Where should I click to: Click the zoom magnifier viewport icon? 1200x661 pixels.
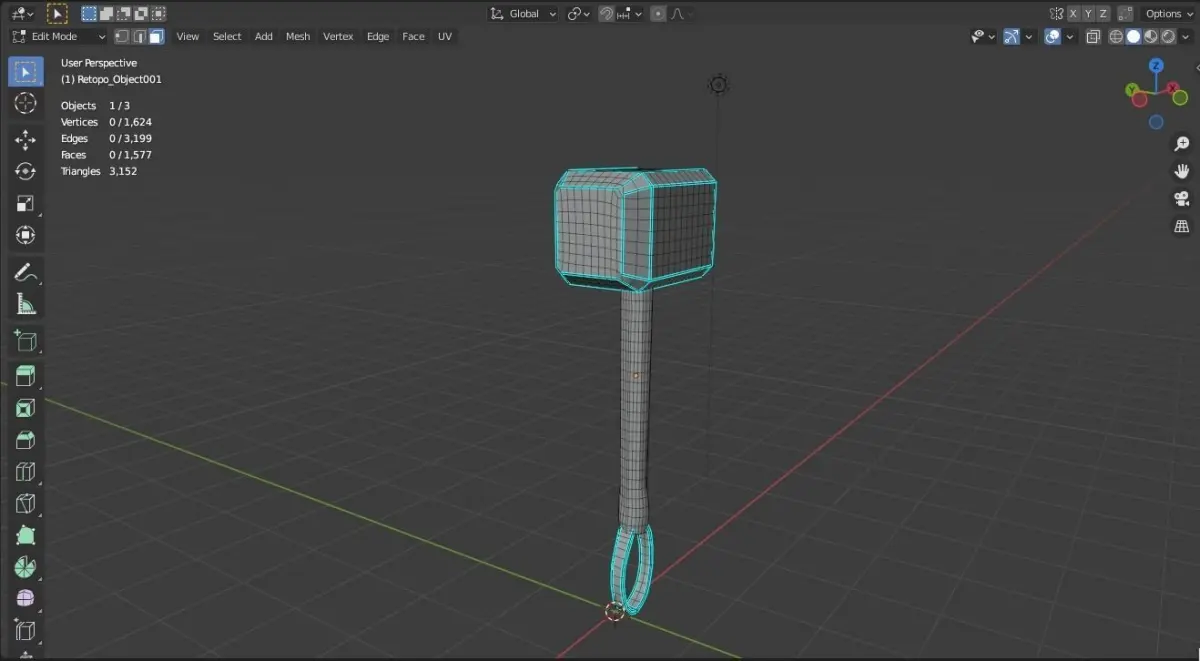click(1181, 144)
